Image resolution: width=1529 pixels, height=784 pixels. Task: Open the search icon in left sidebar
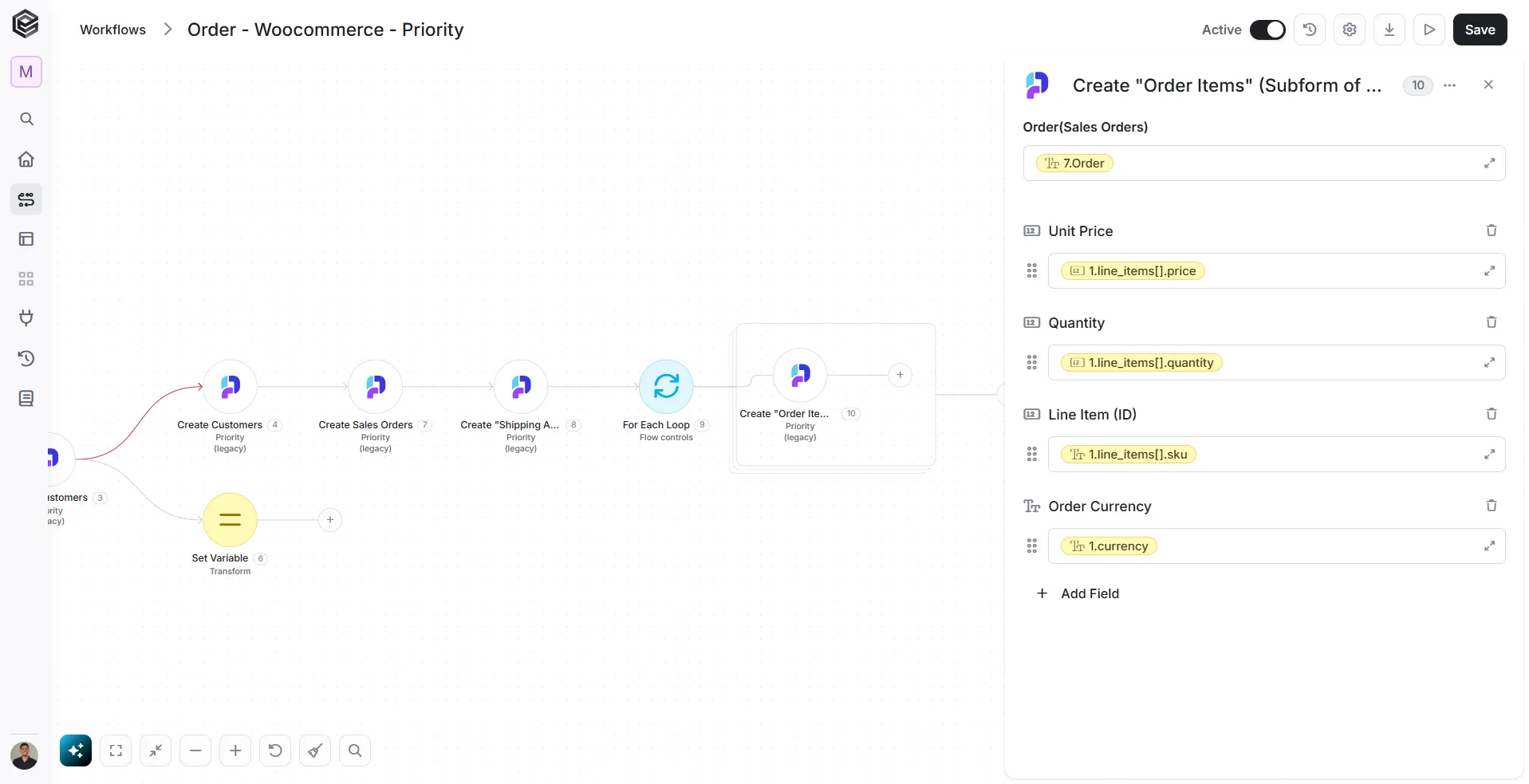tap(26, 119)
